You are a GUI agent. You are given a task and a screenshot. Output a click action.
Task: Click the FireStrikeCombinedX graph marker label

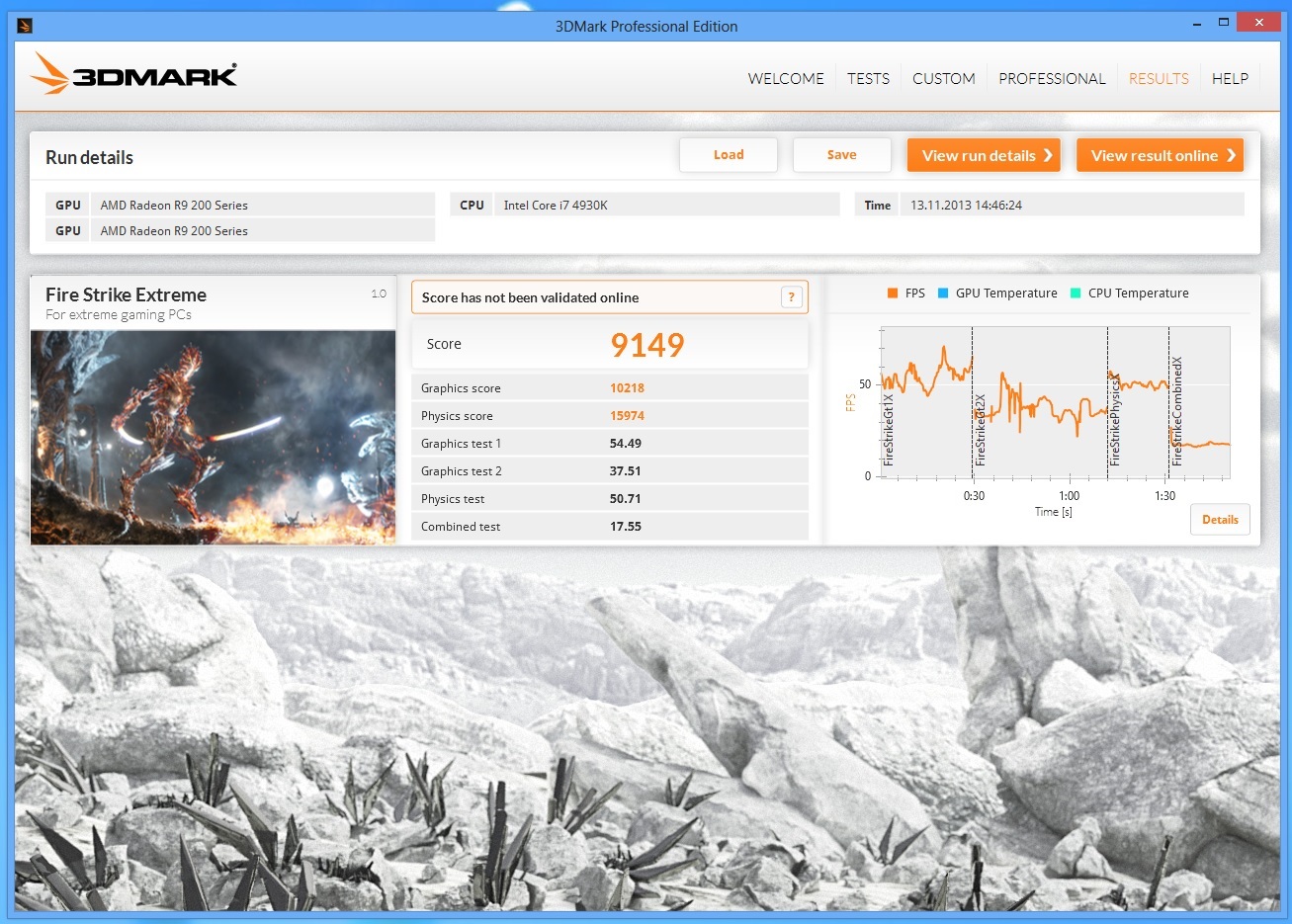(x=1177, y=411)
